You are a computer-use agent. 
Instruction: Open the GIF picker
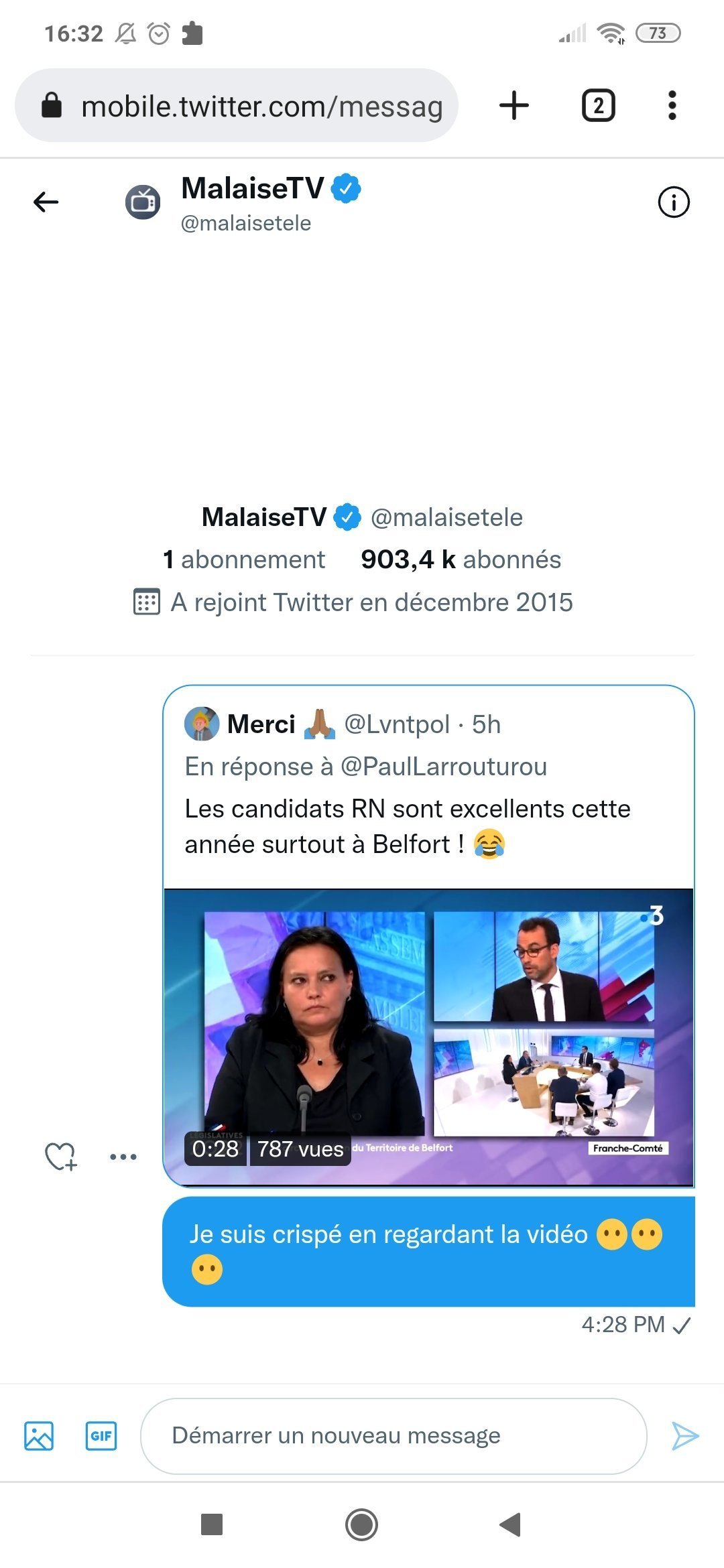click(101, 1436)
